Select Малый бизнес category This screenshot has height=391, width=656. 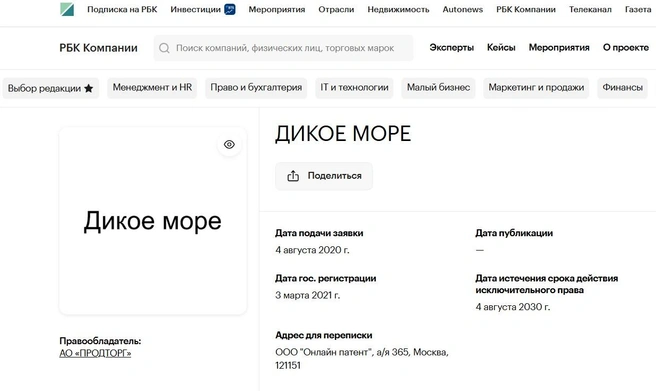point(438,88)
